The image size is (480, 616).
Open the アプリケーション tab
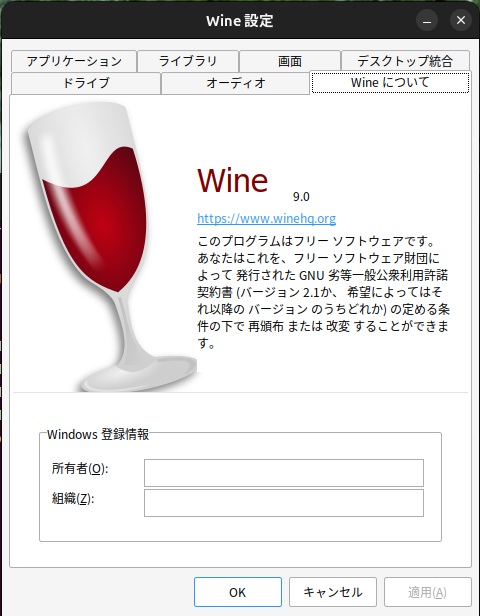click(74, 61)
